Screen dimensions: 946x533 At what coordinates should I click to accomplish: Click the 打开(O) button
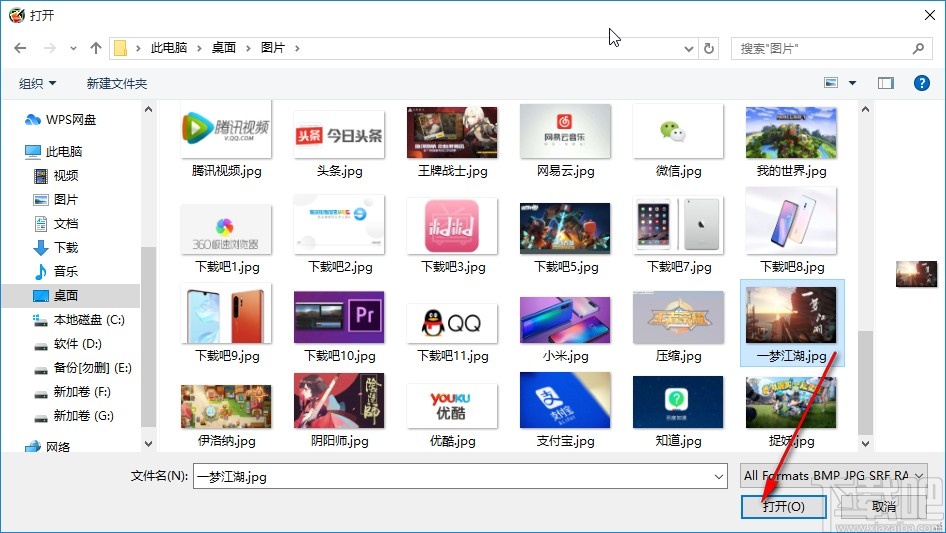click(783, 506)
